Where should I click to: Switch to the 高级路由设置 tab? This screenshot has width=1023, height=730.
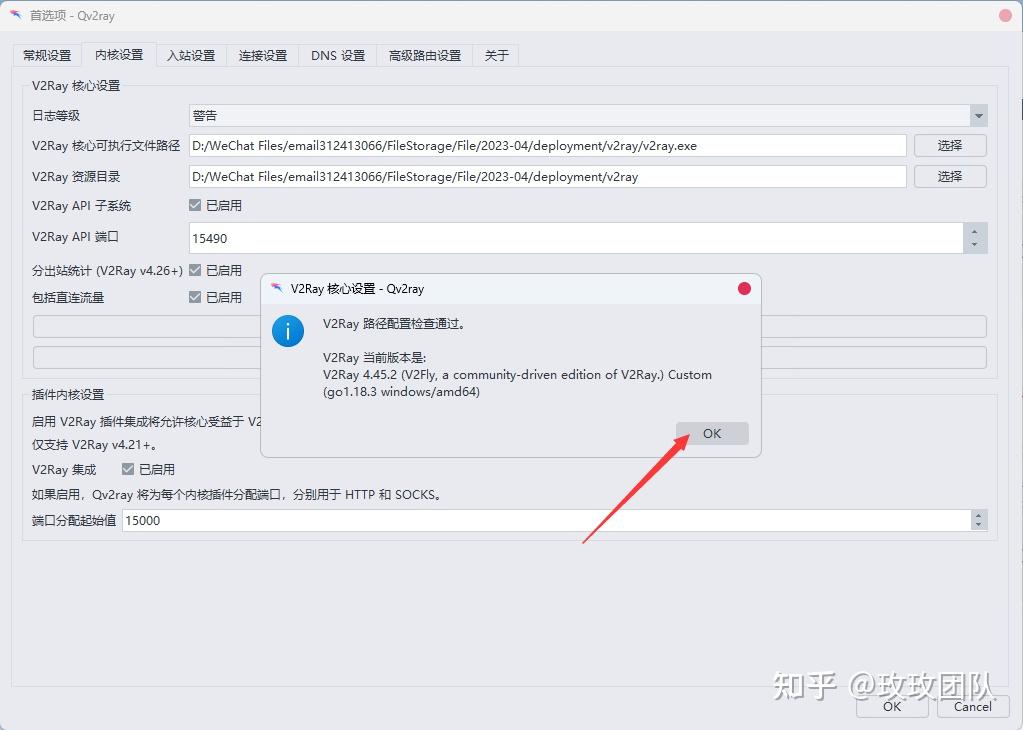point(425,55)
